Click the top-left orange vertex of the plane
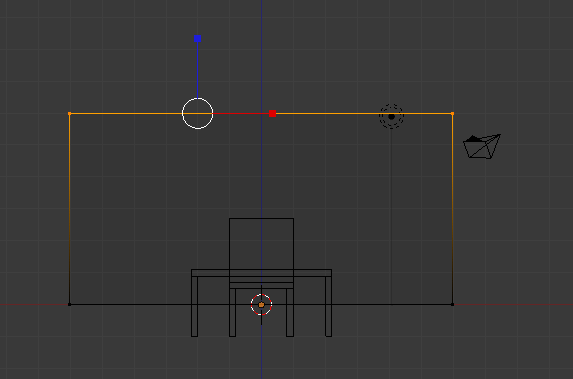Screen dimensions: 573x379 pos(69,114)
